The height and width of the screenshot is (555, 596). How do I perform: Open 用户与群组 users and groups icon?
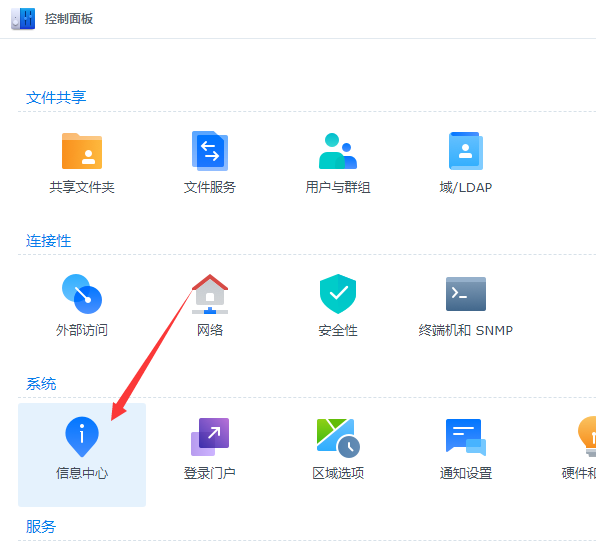pos(338,151)
